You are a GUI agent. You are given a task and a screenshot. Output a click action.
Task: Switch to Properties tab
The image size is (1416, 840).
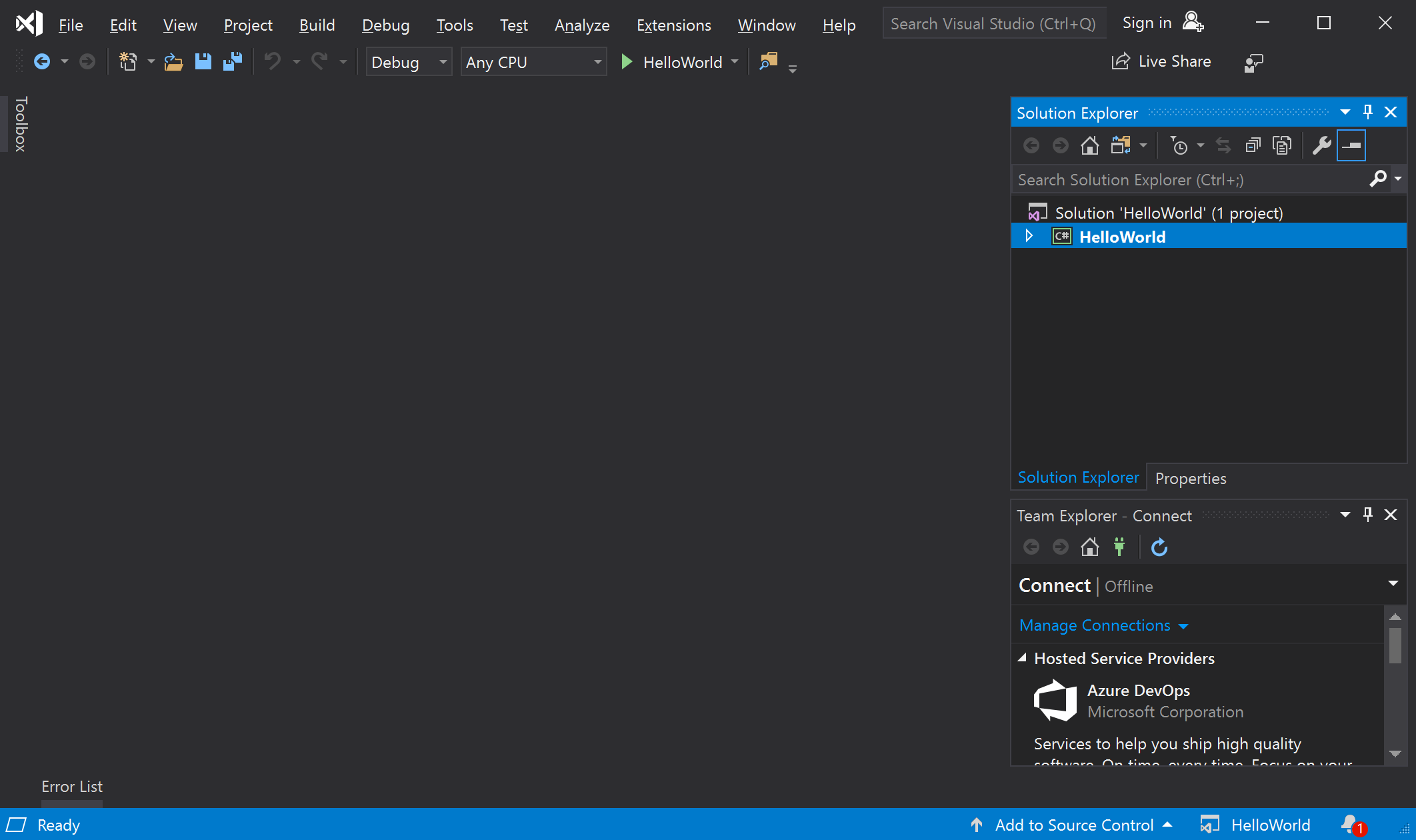[1191, 478]
